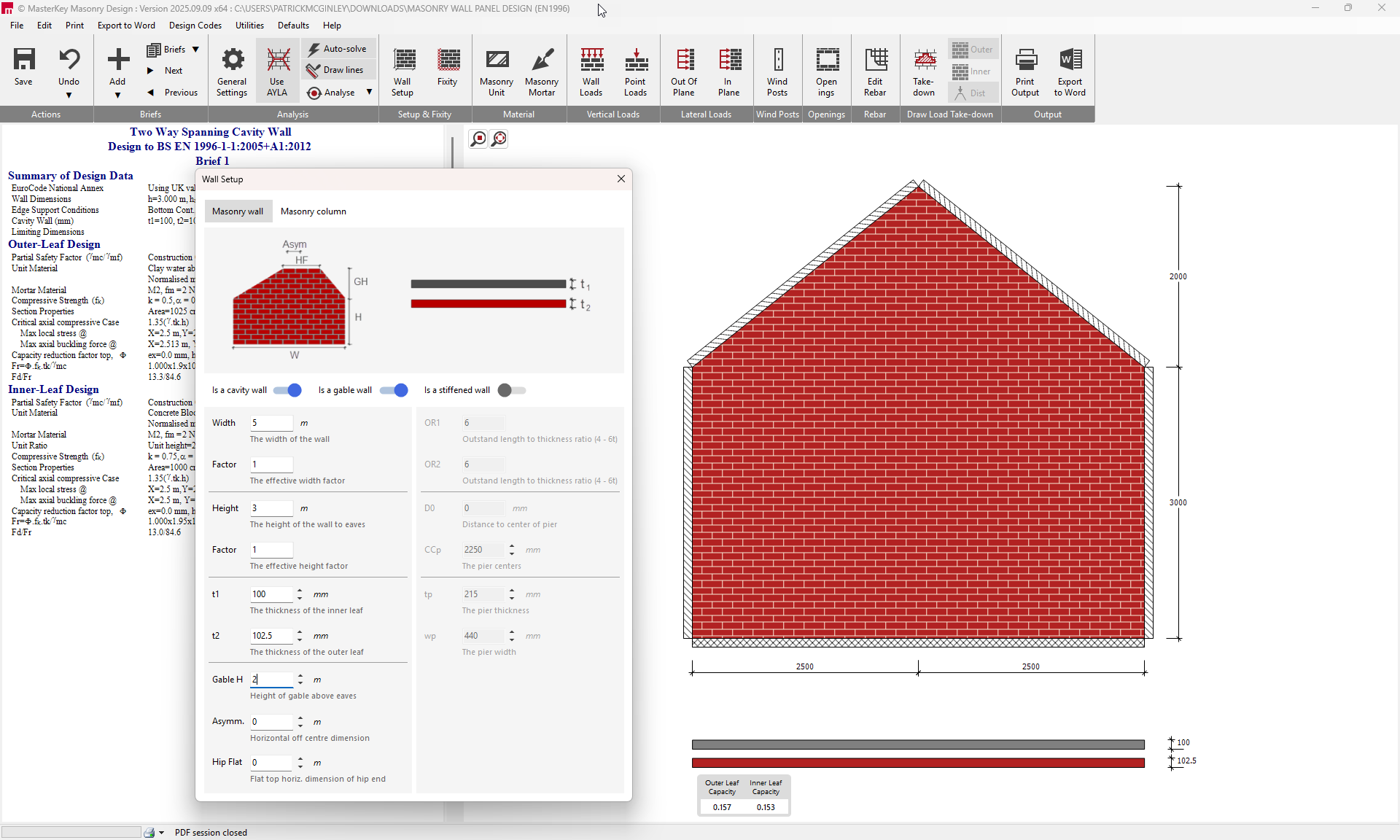The height and width of the screenshot is (840, 1400).
Task: Click the Gable H input field
Action: coord(271,680)
